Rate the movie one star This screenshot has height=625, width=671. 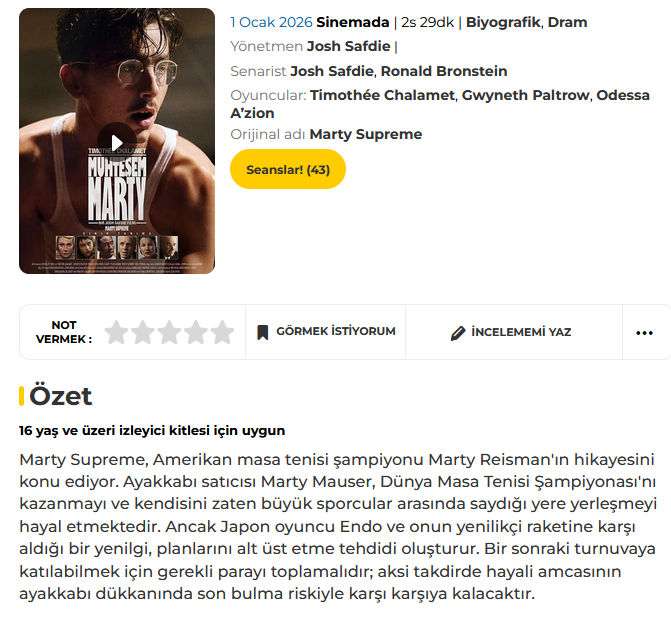pos(117,332)
